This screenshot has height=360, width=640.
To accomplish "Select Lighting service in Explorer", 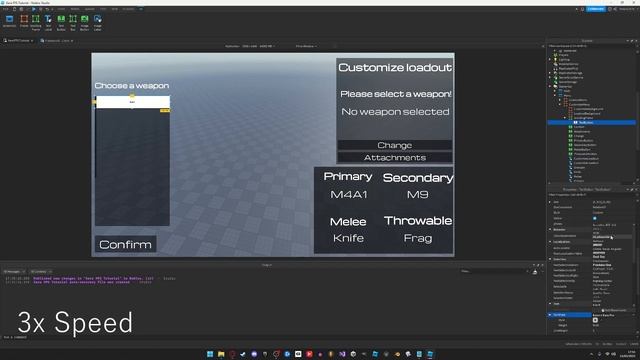I will pos(564,59).
